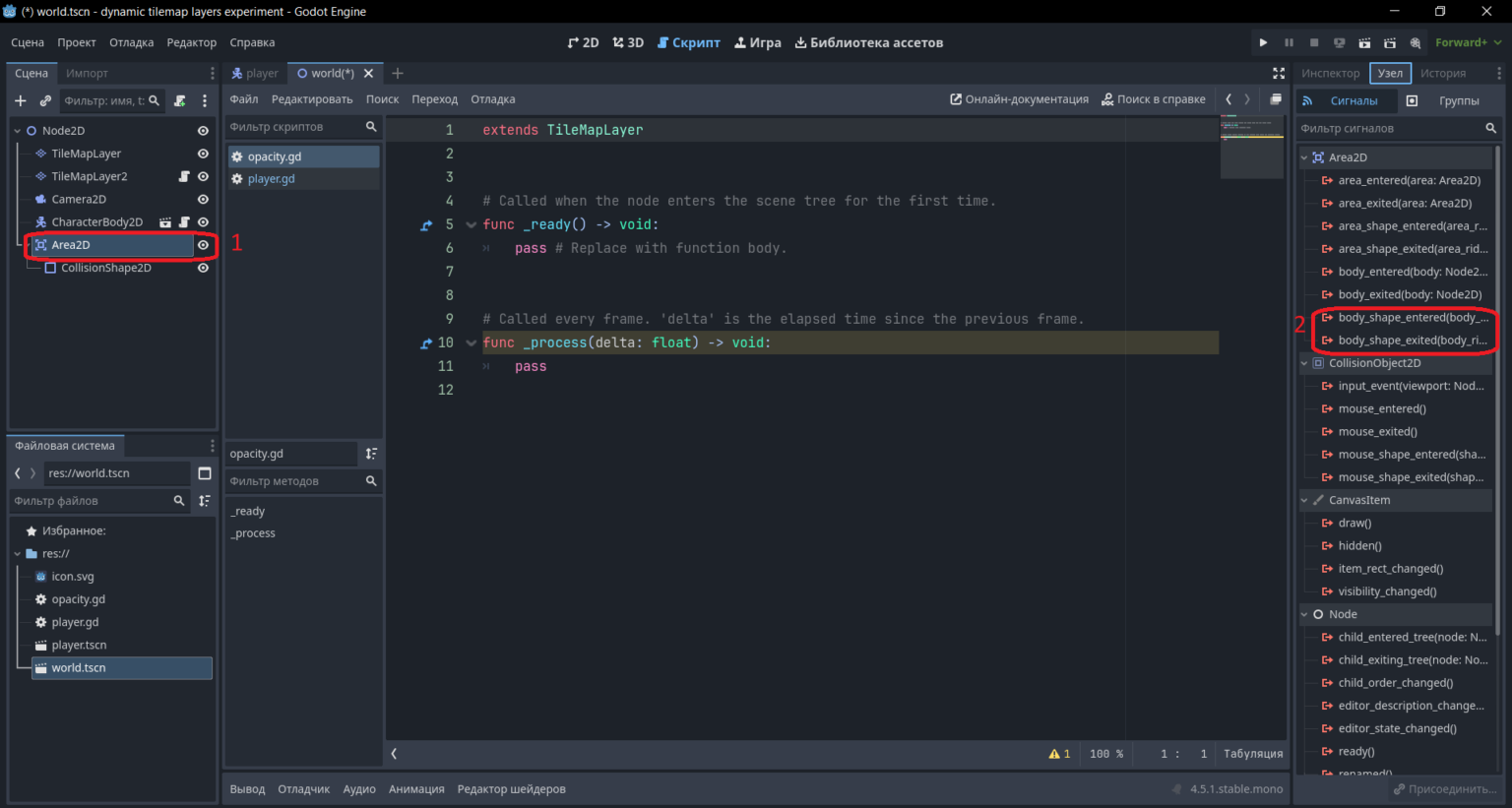The width and height of the screenshot is (1512, 808).
Task: Run specific scene icon
Action: coord(1390,42)
